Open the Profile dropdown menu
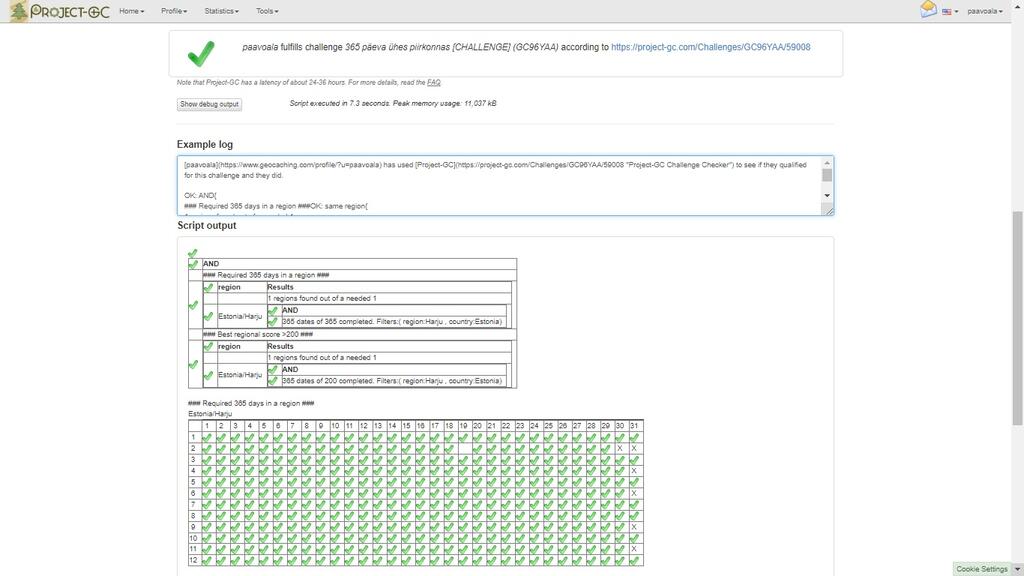This screenshot has height=576, width=1024. click(x=174, y=11)
